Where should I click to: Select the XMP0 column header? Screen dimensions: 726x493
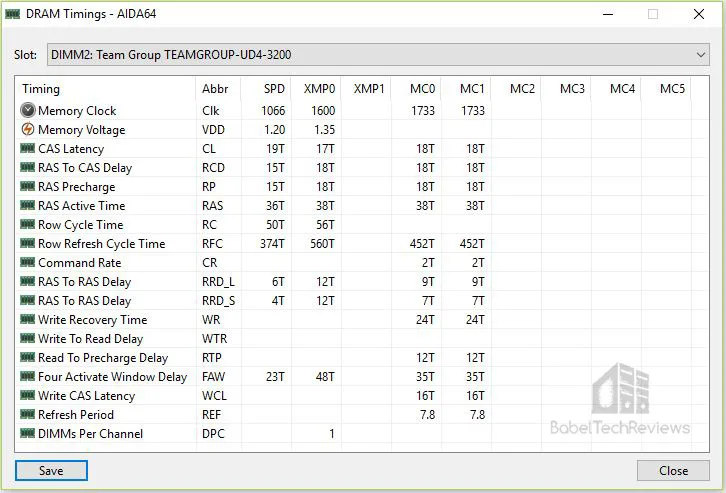(316, 88)
